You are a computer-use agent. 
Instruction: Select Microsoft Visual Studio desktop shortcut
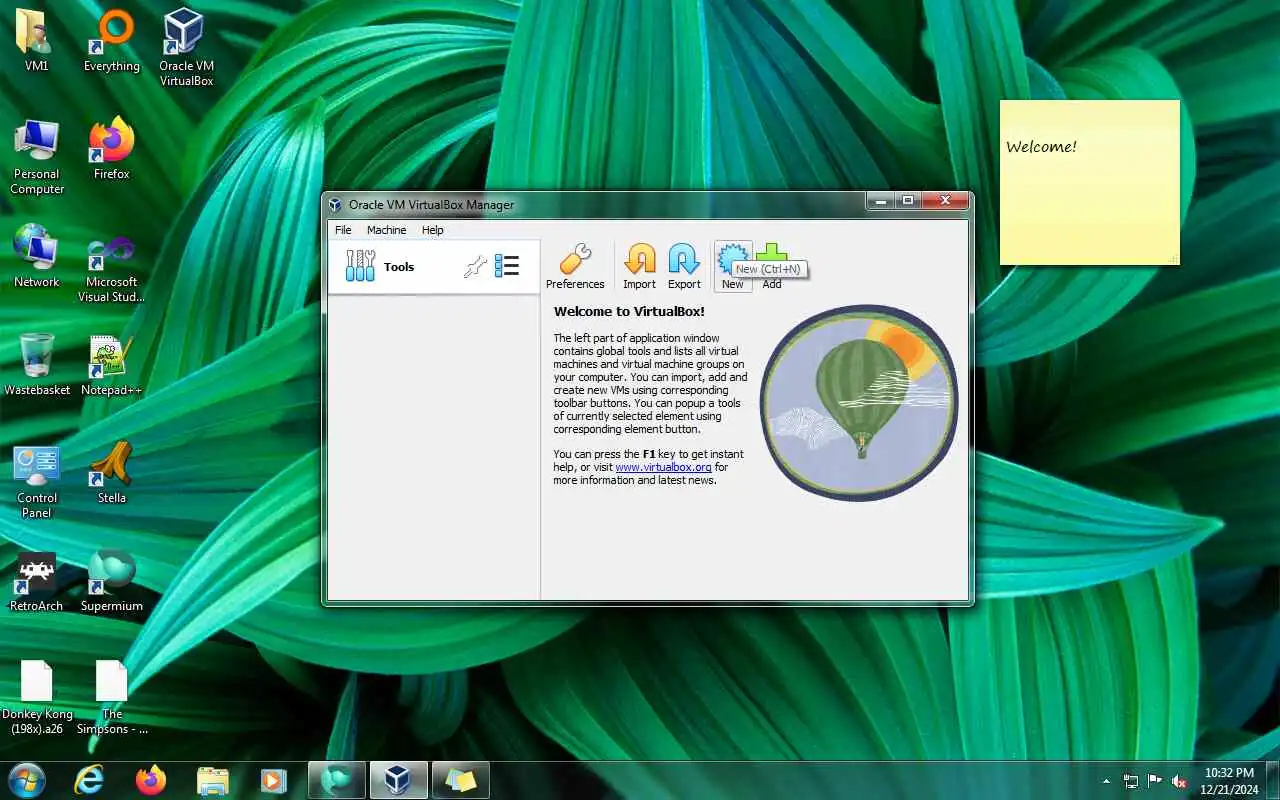point(112,268)
